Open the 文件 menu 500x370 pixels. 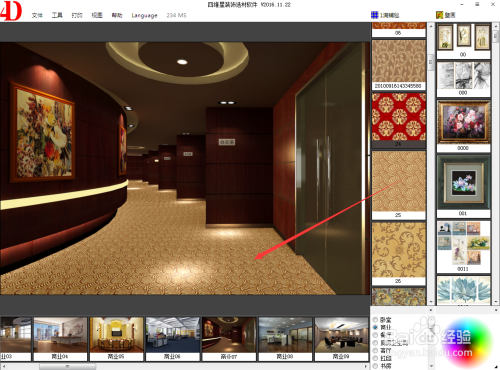point(37,15)
